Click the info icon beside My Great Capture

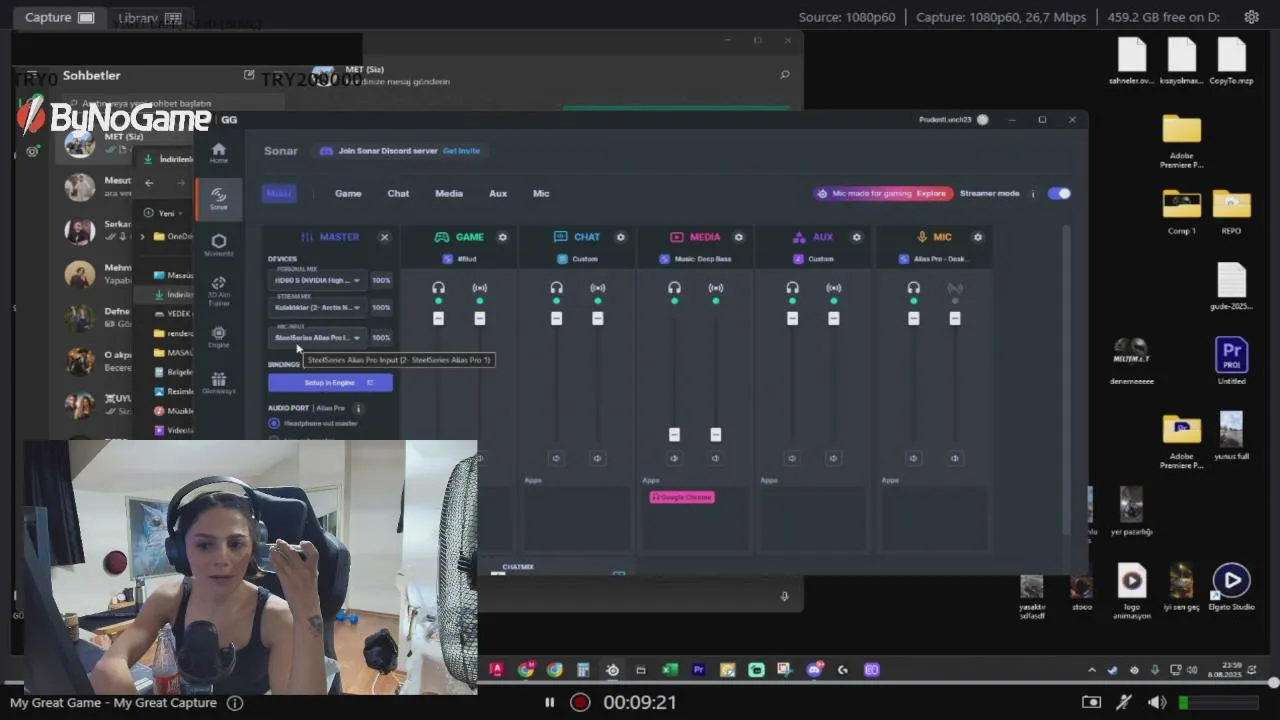[235, 703]
